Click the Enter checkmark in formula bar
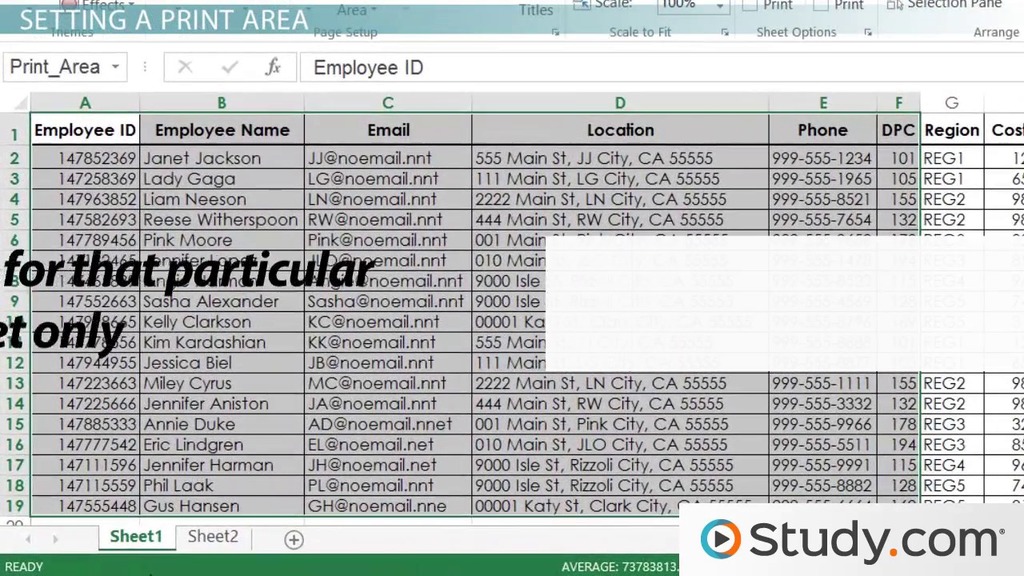This screenshot has height=576, width=1024. [x=230, y=67]
